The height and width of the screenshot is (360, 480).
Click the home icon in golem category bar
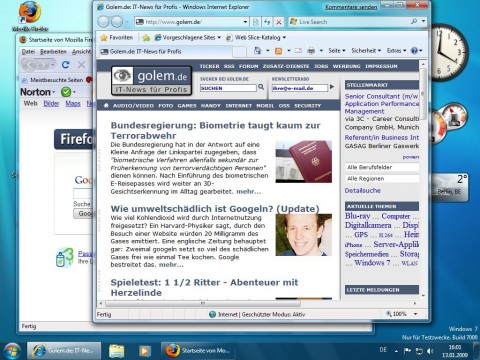(x=106, y=106)
